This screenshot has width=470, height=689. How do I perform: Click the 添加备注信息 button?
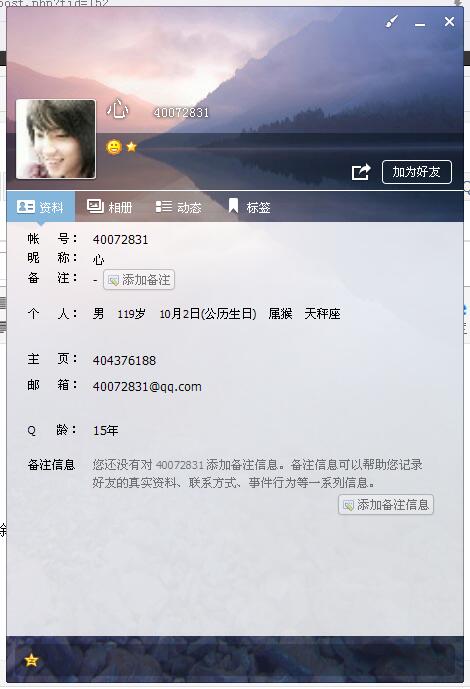coord(386,504)
